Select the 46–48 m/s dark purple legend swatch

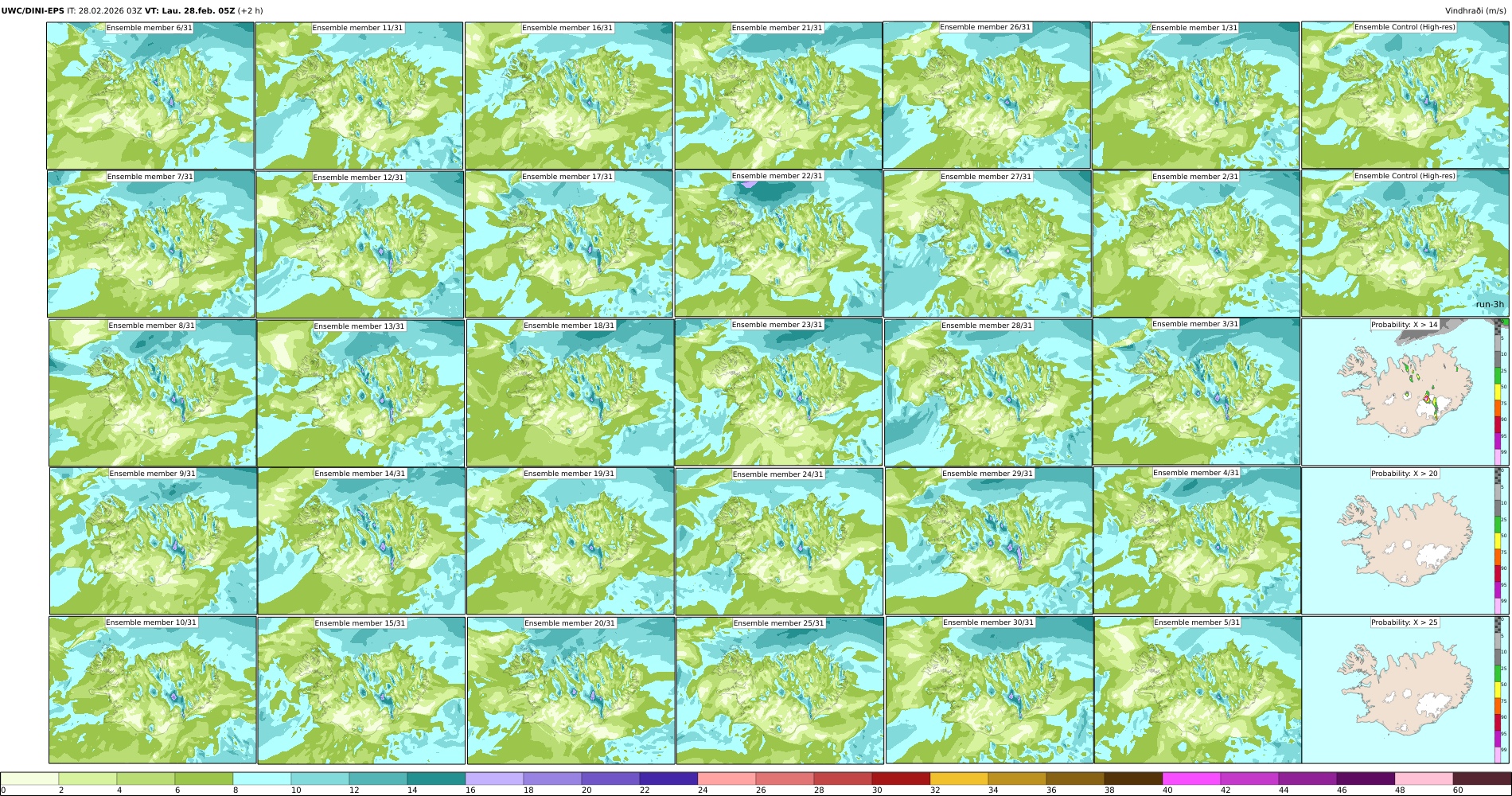click(1366, 778)
